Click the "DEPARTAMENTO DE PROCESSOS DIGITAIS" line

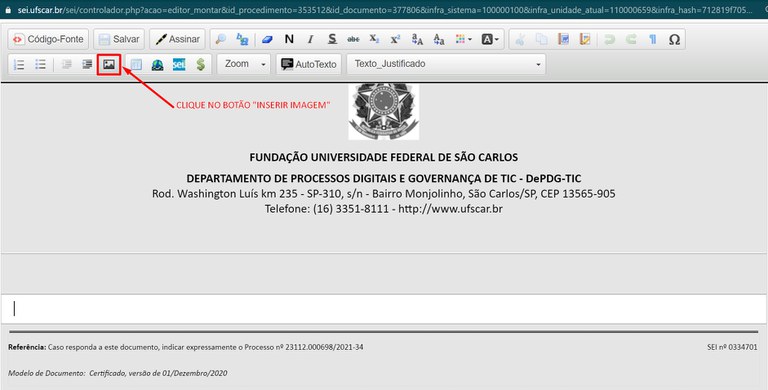click(384, 178)
